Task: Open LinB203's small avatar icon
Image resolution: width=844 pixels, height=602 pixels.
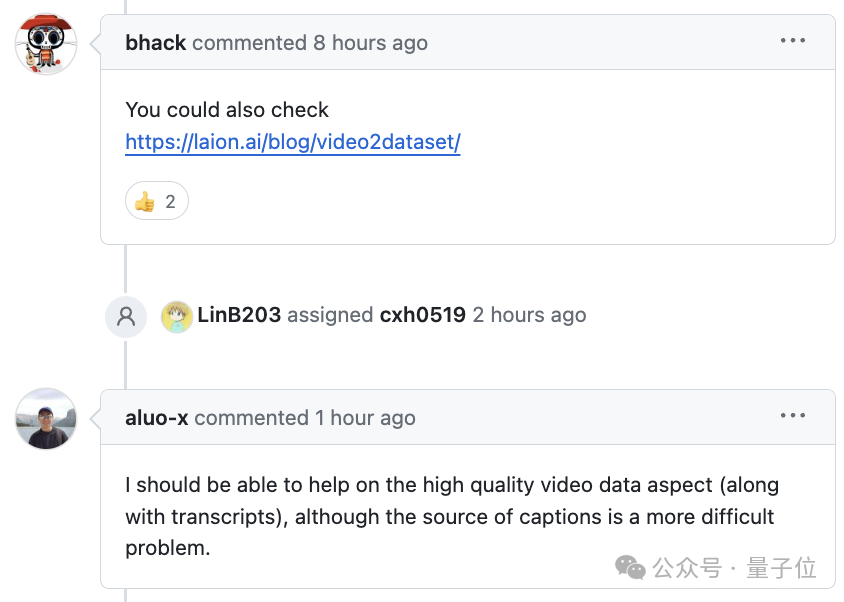Action: pos(177,314)
